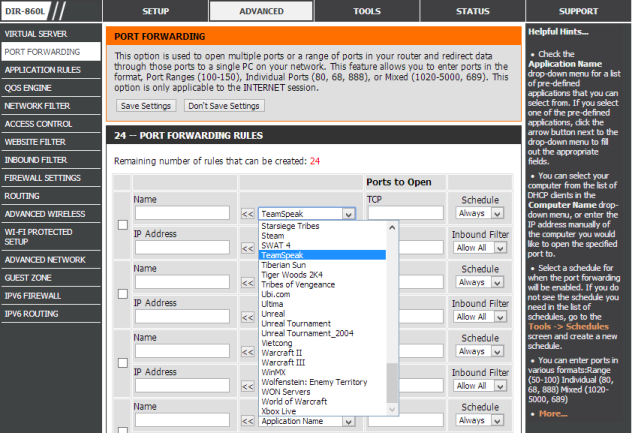Screen dimensions: 632x433
Task: Open the TOOLS tab
Action: coord(367,11)
